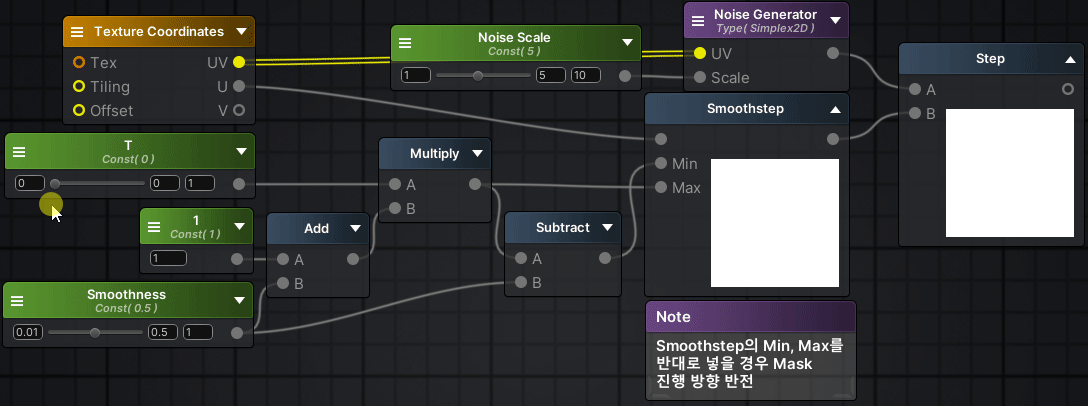Open Smoothness node hamburger menu
This screenshot has width=1088, height=406.
[17, 301]
